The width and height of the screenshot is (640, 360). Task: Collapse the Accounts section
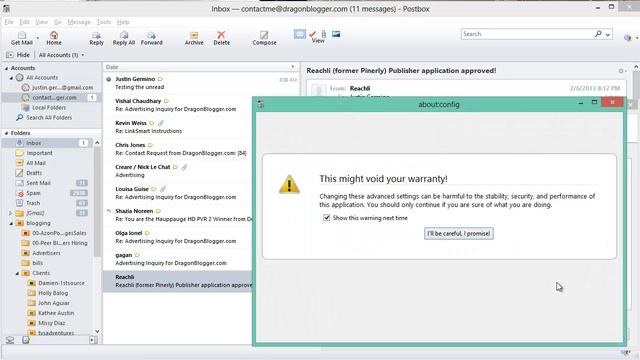pos(6,68)
